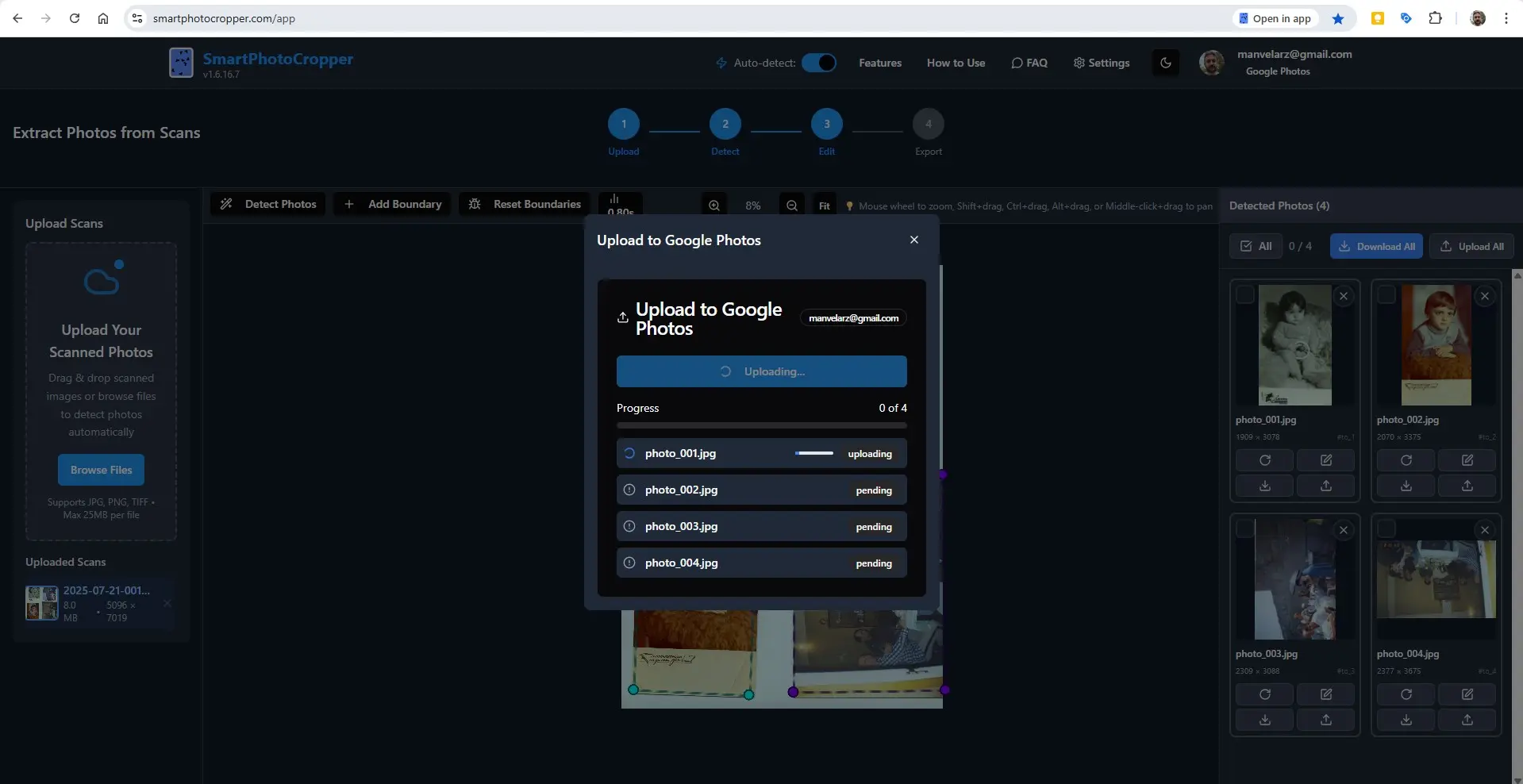Switch theme with the moon icon
Image resolution: width=1523 pixels, height=784 pixels.
point(1166,63)
